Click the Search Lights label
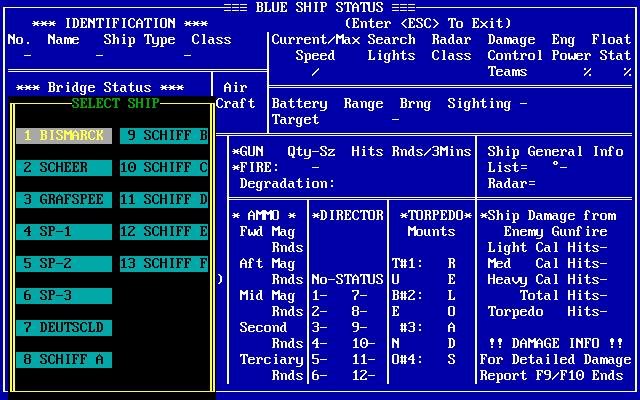Viewport: 640px width, 400px height. [x=391, y=48]
